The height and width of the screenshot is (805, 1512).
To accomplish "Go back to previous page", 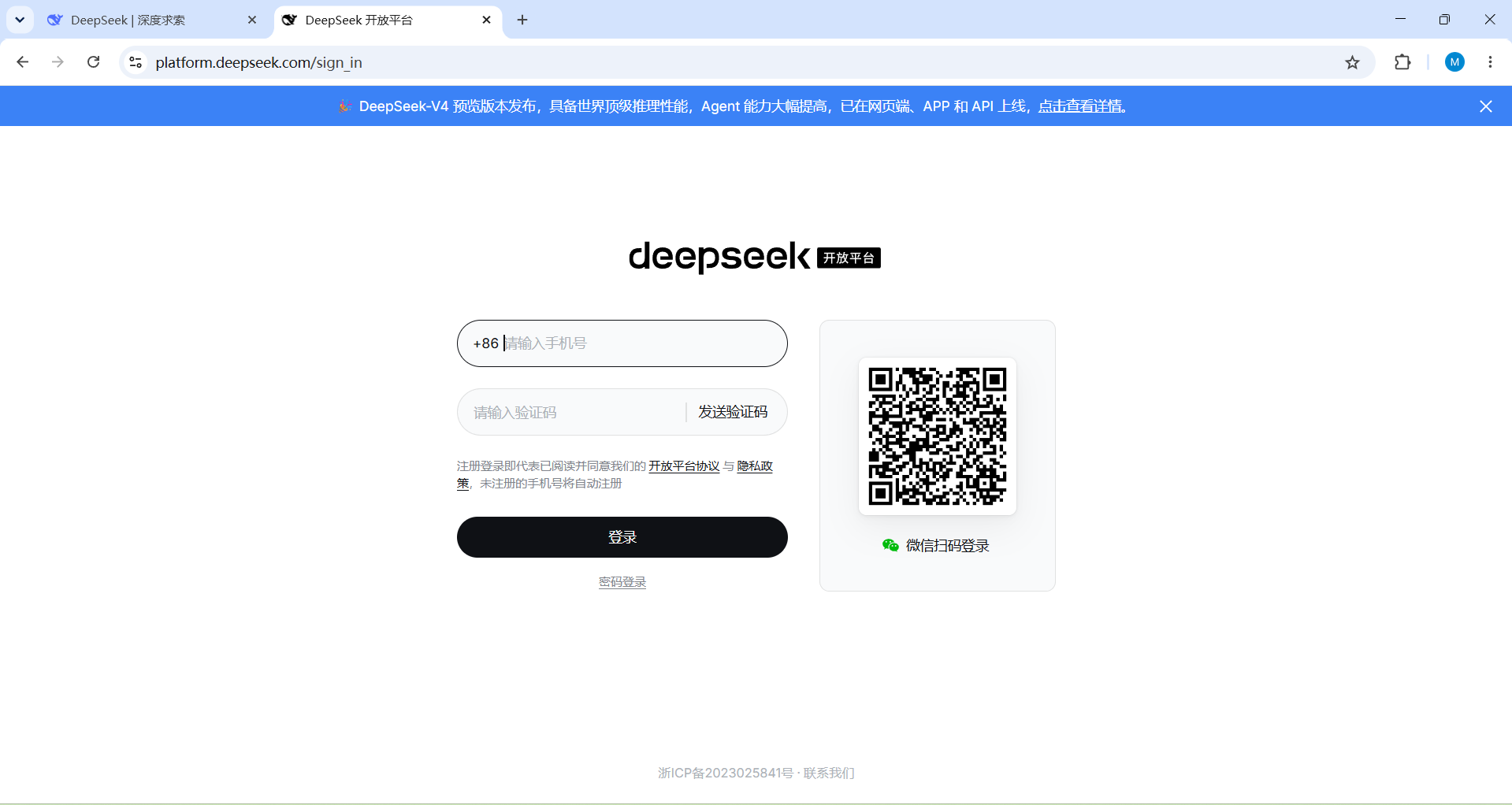I will coord(23,62).
